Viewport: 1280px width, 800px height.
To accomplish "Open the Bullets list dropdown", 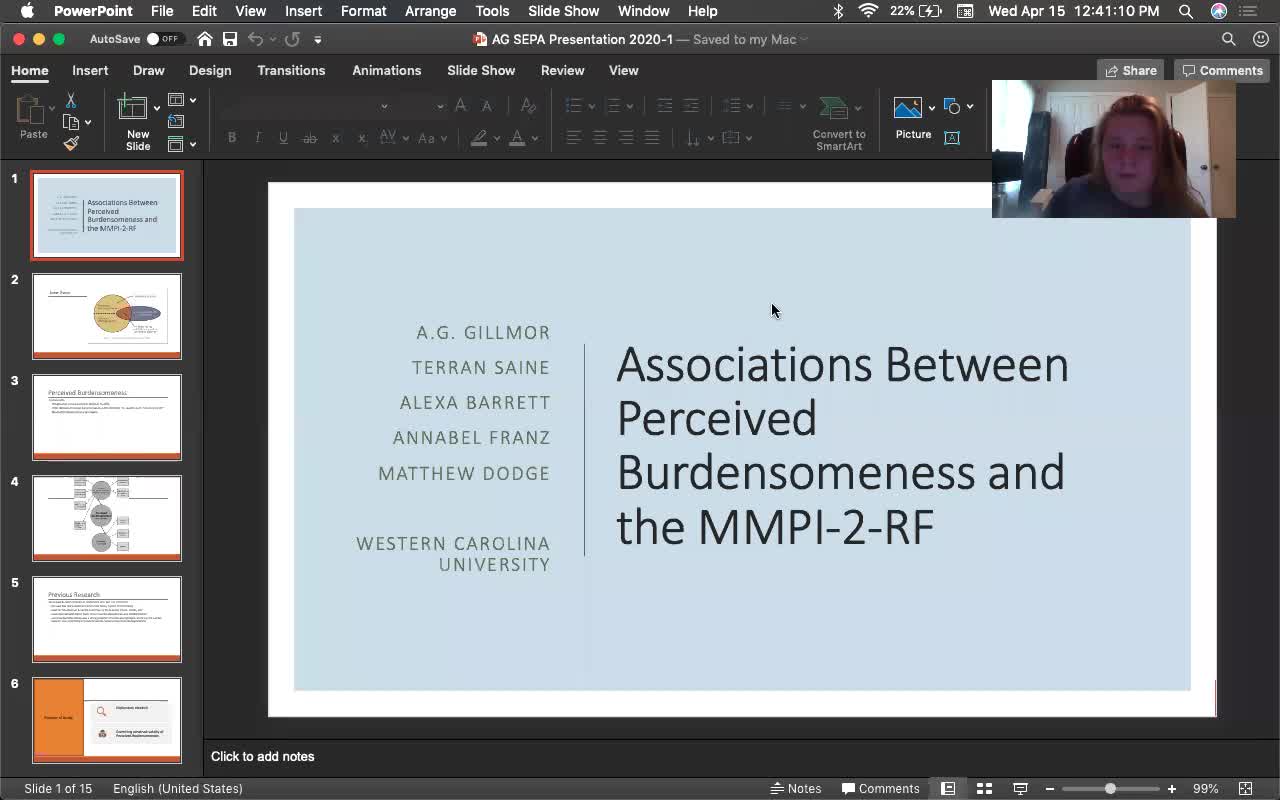I will coord(592,106).
